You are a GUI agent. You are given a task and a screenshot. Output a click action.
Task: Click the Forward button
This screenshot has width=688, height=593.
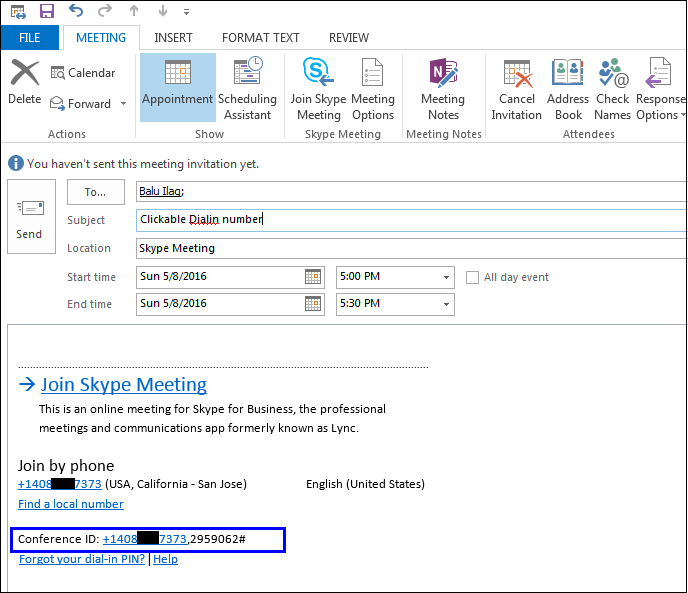click(x=80, y=104)
